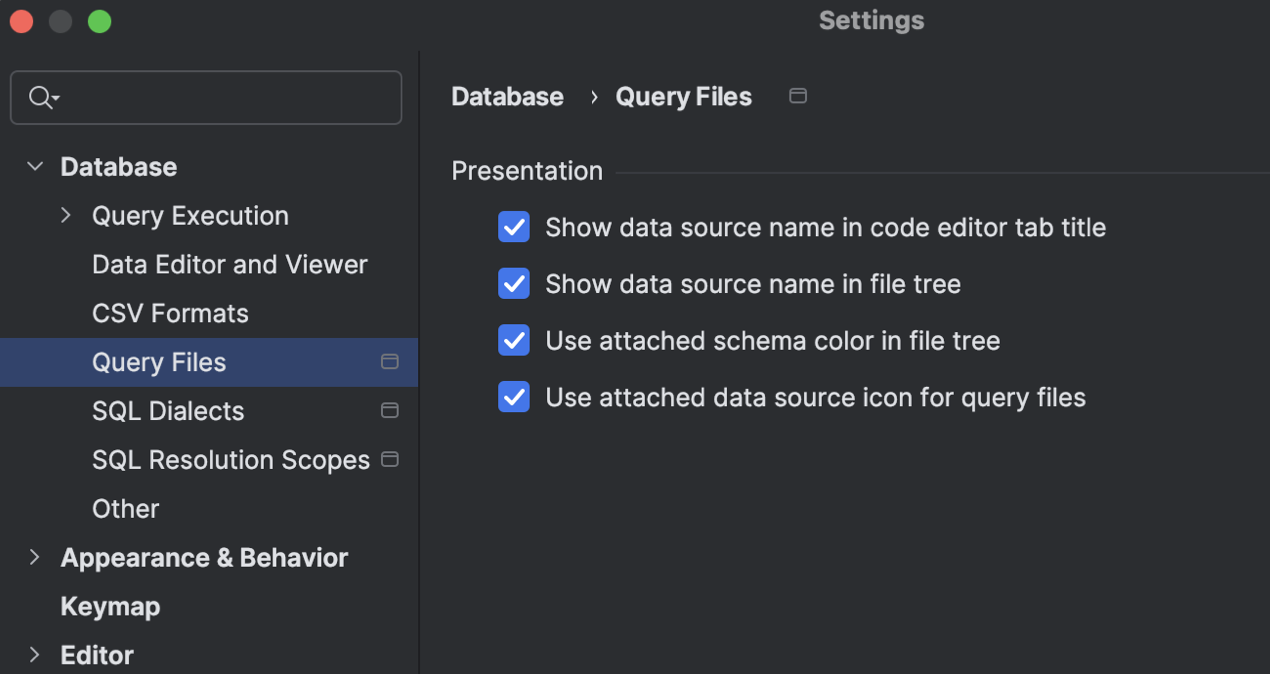Go to Other database settings
This screenshot has height=674, width=1270.
[x=125, y=509]
